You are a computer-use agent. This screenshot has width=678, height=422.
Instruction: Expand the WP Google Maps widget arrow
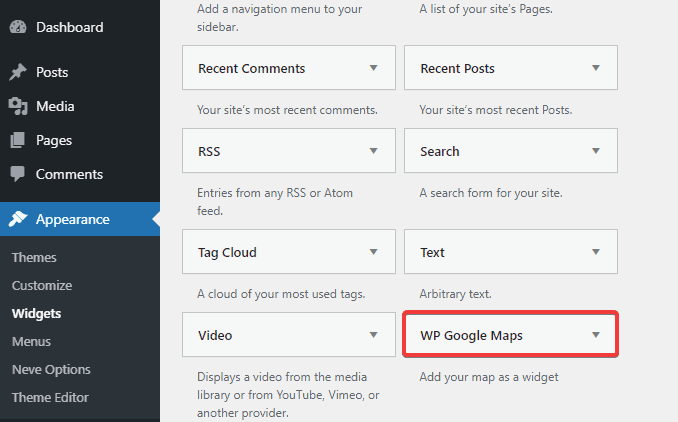pos(596,335)
